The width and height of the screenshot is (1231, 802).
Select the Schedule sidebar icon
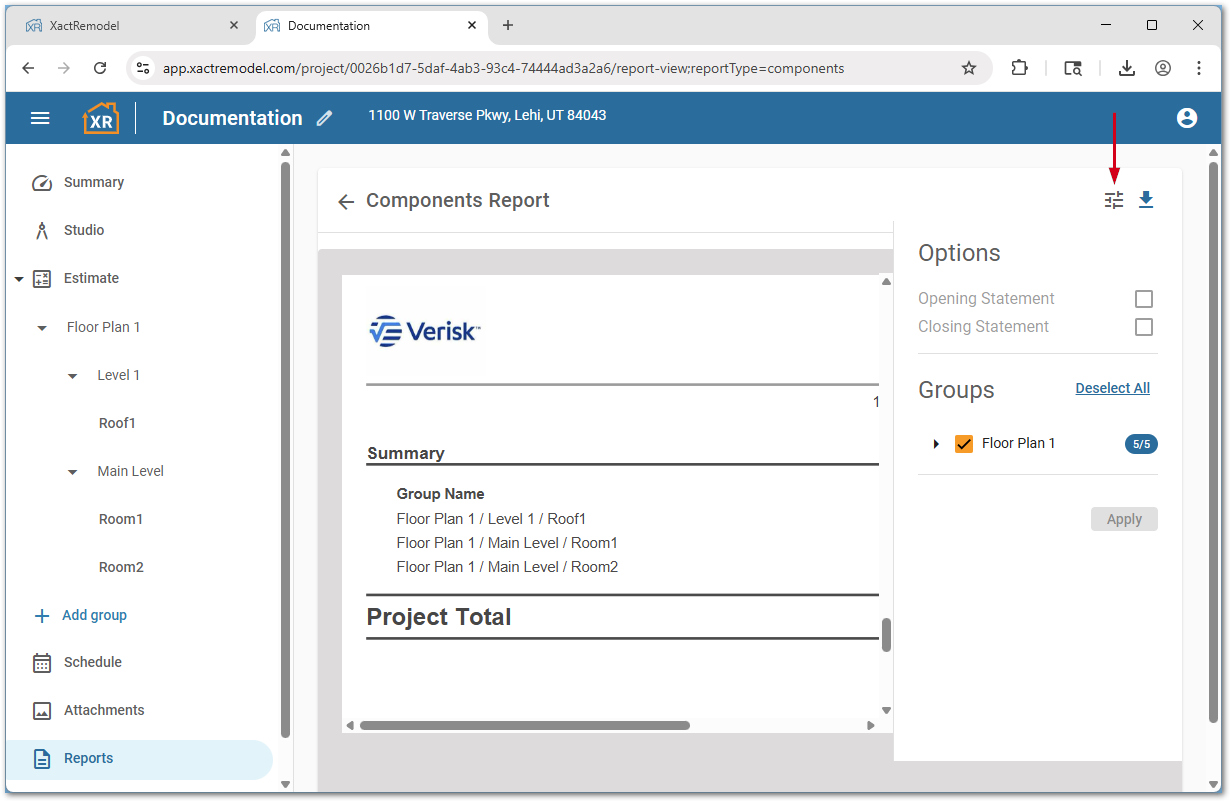[41, 662]
